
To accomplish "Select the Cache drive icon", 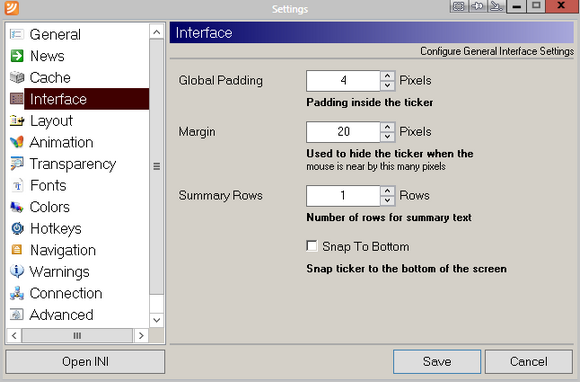I will coord(17,77).
